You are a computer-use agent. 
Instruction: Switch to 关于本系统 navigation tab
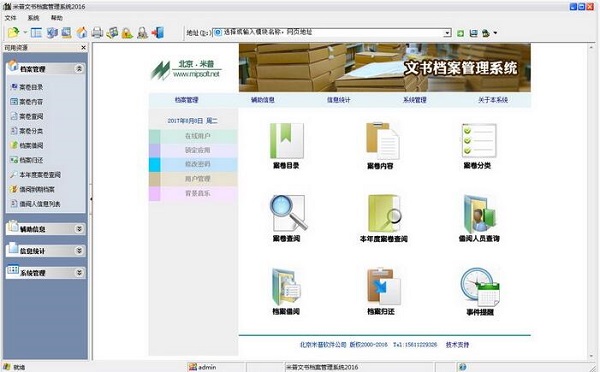(x=493, y=100)
